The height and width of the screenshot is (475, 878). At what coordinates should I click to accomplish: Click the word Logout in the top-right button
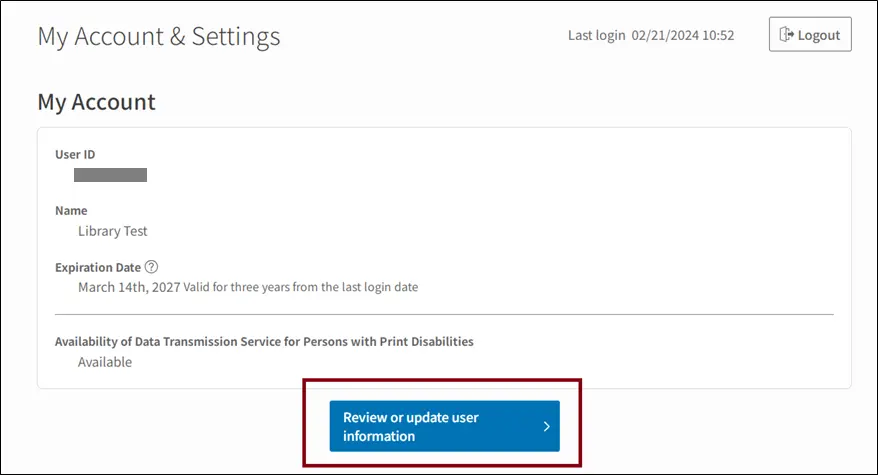819,35
